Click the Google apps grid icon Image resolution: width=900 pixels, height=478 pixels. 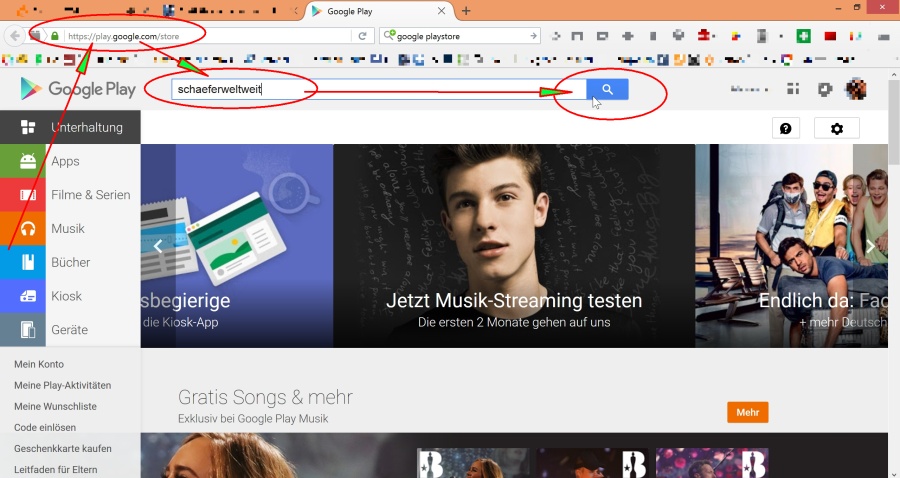point(794,89)
